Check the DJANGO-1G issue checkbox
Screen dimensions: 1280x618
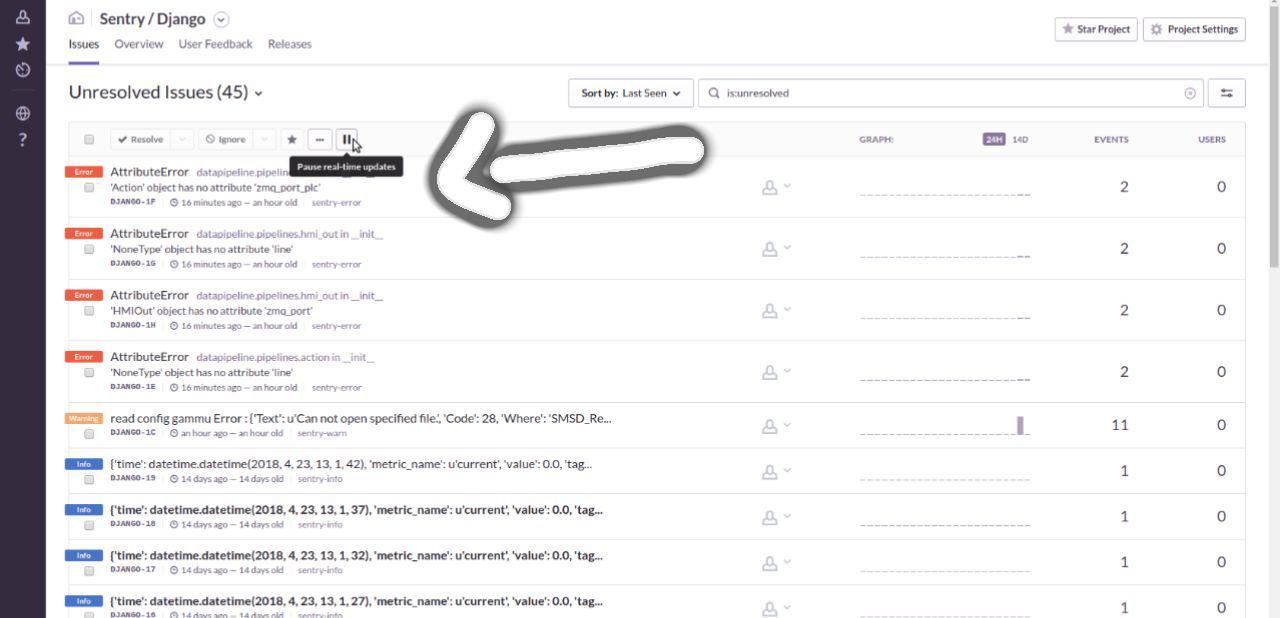(89, 249)
